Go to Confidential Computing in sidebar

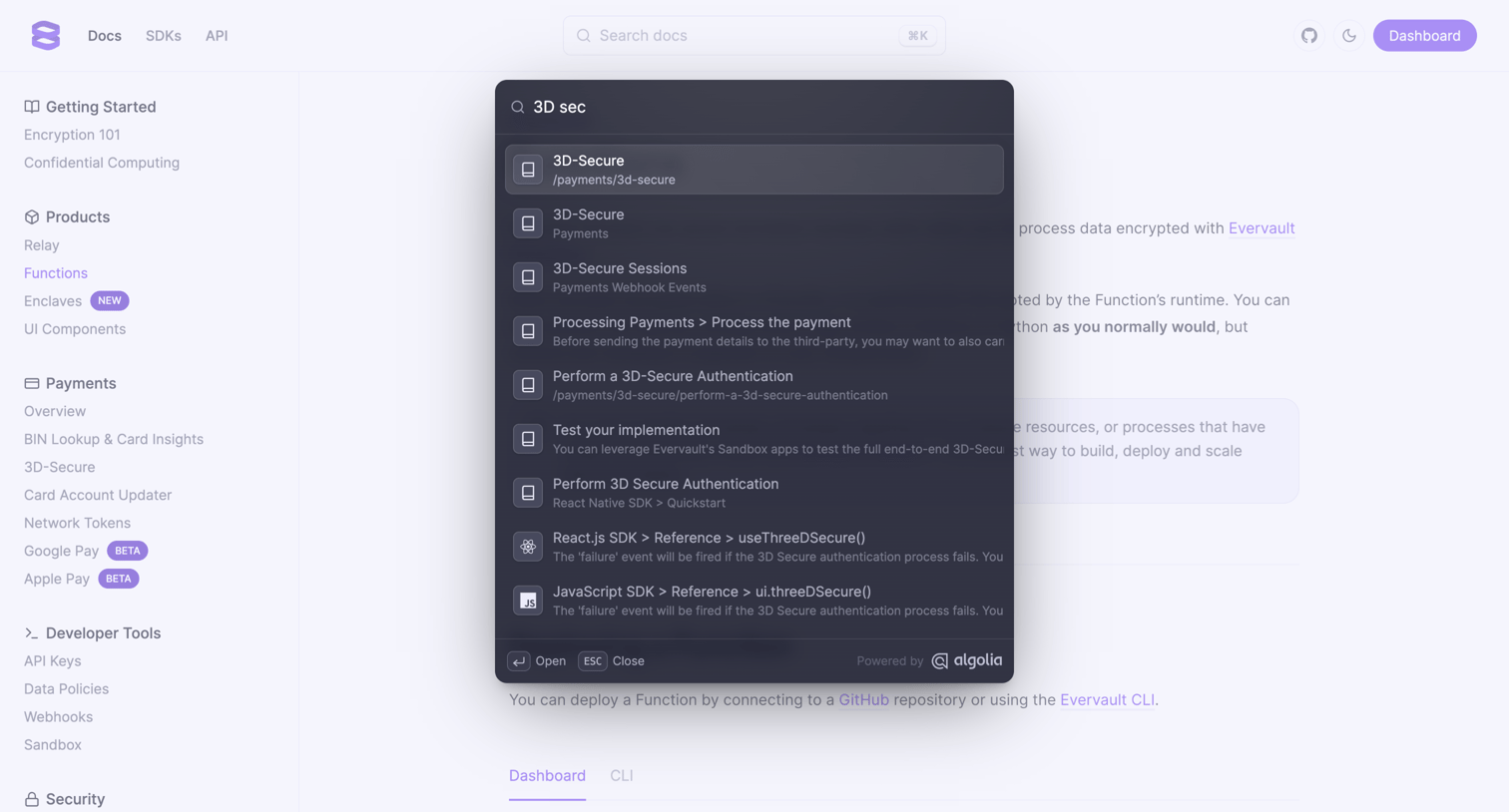102,163
